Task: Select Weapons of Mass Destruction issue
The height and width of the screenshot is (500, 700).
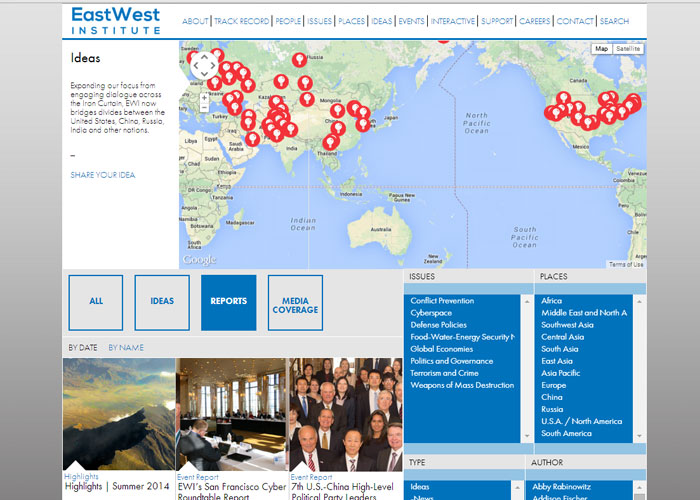Action: [x=462, y=385]
